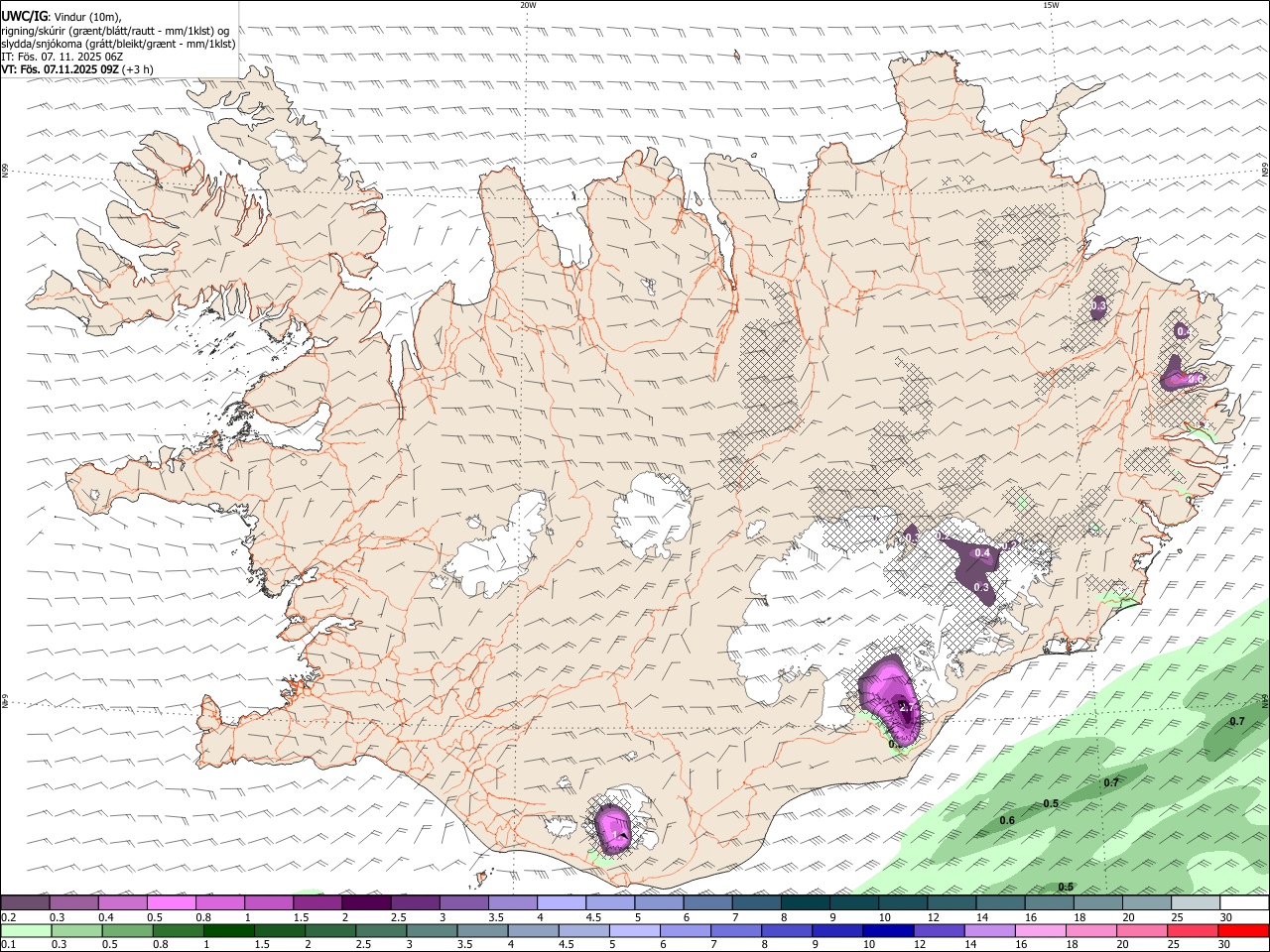1270x952 pixels.
Task: Click the '0.4' snow label on the central purple patch
Action: point(983,552)
